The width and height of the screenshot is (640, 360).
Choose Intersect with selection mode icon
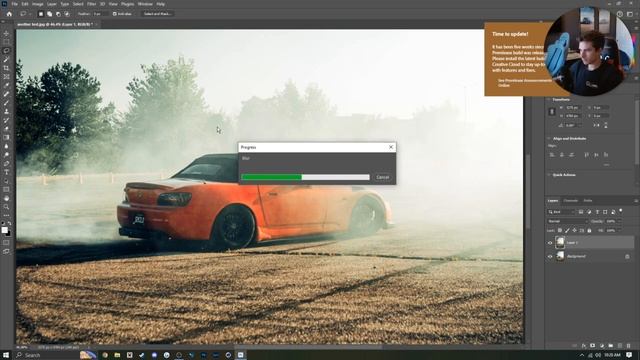coord(67,14)
